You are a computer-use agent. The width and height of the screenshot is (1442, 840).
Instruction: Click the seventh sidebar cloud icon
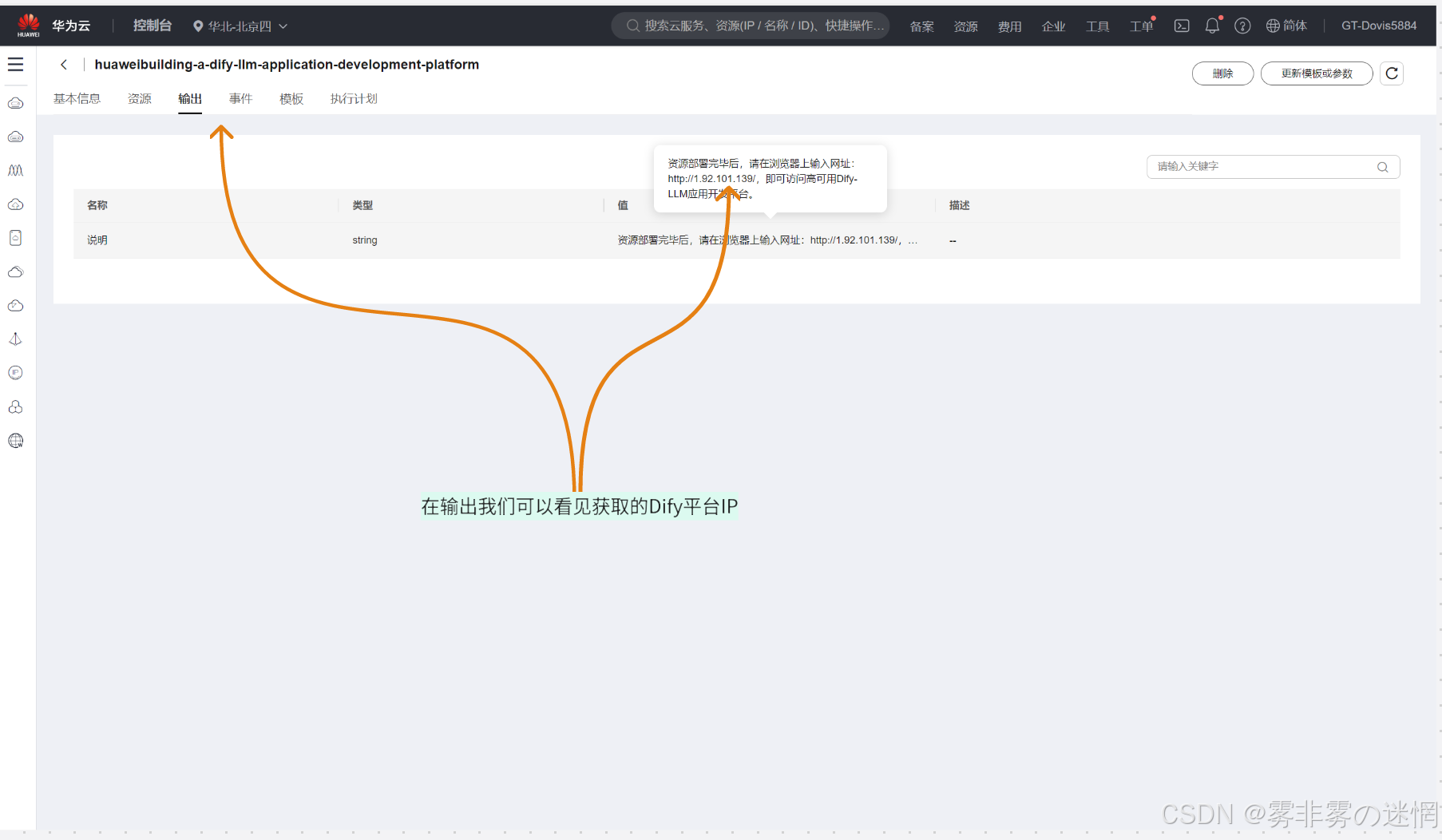pyautogui.click(x=15, y=306)
